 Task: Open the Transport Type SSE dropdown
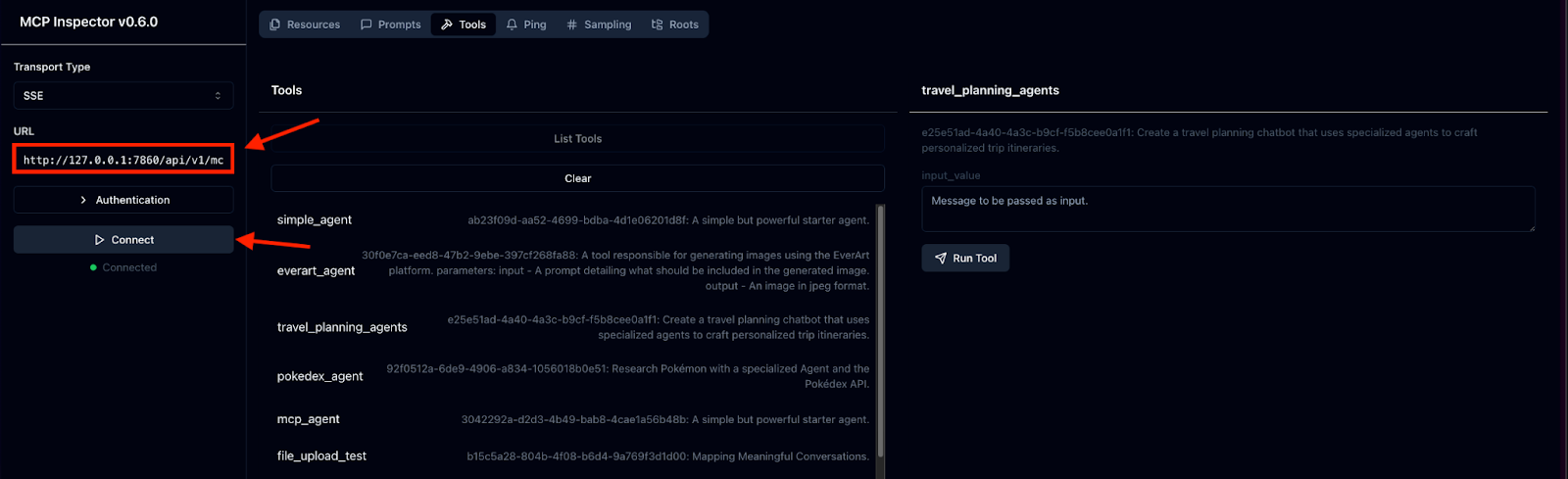pos(123,96)
